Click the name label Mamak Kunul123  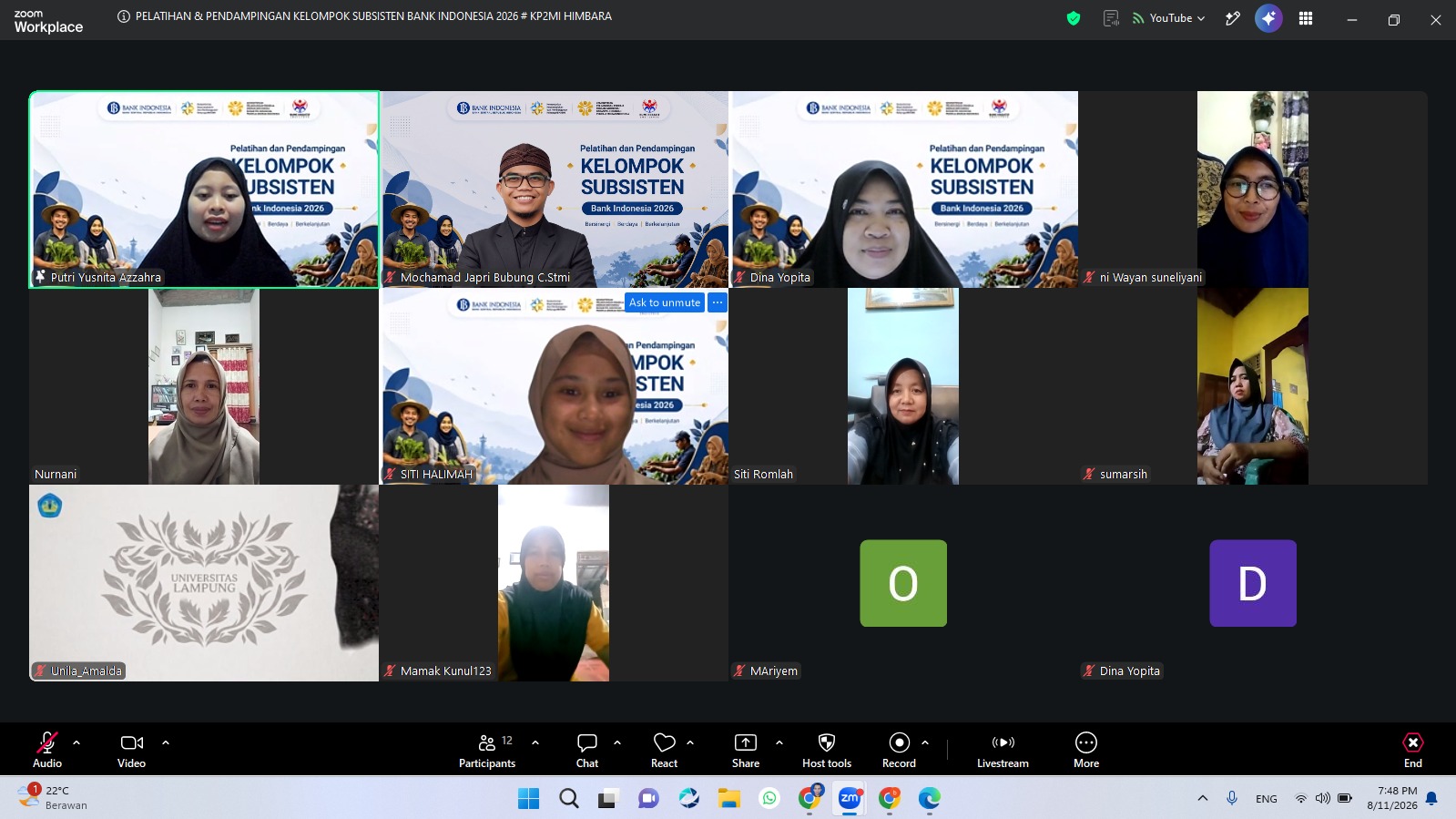[x=446, y=671]
